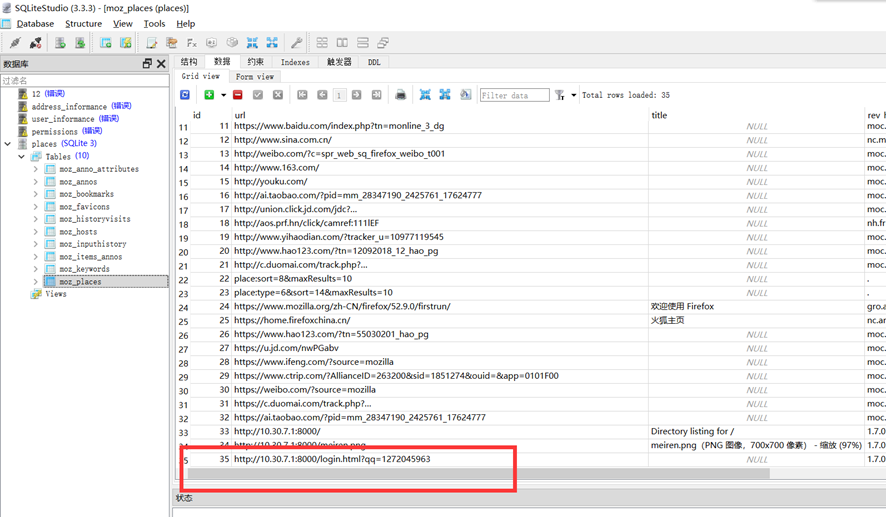The image size is (886, 517).
Task: Go to the first page of rows
Action: [x=302, y=95]
